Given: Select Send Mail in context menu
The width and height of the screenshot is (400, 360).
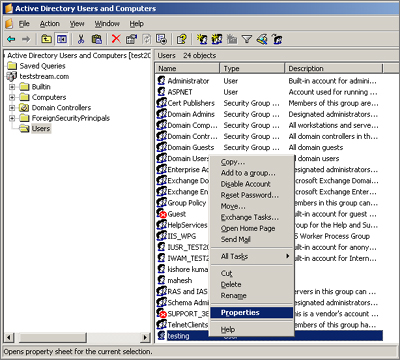Looking at the screenshot, I should click(x=236, y=239).
